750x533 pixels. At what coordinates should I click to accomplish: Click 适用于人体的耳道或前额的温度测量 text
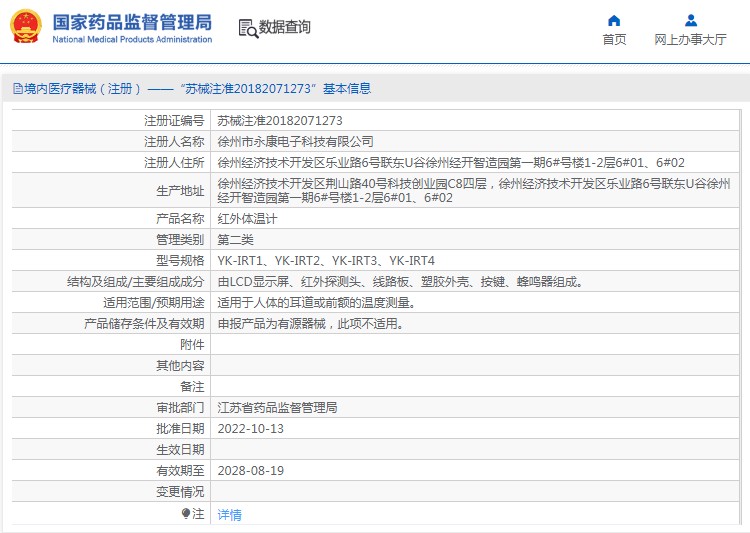317,303
